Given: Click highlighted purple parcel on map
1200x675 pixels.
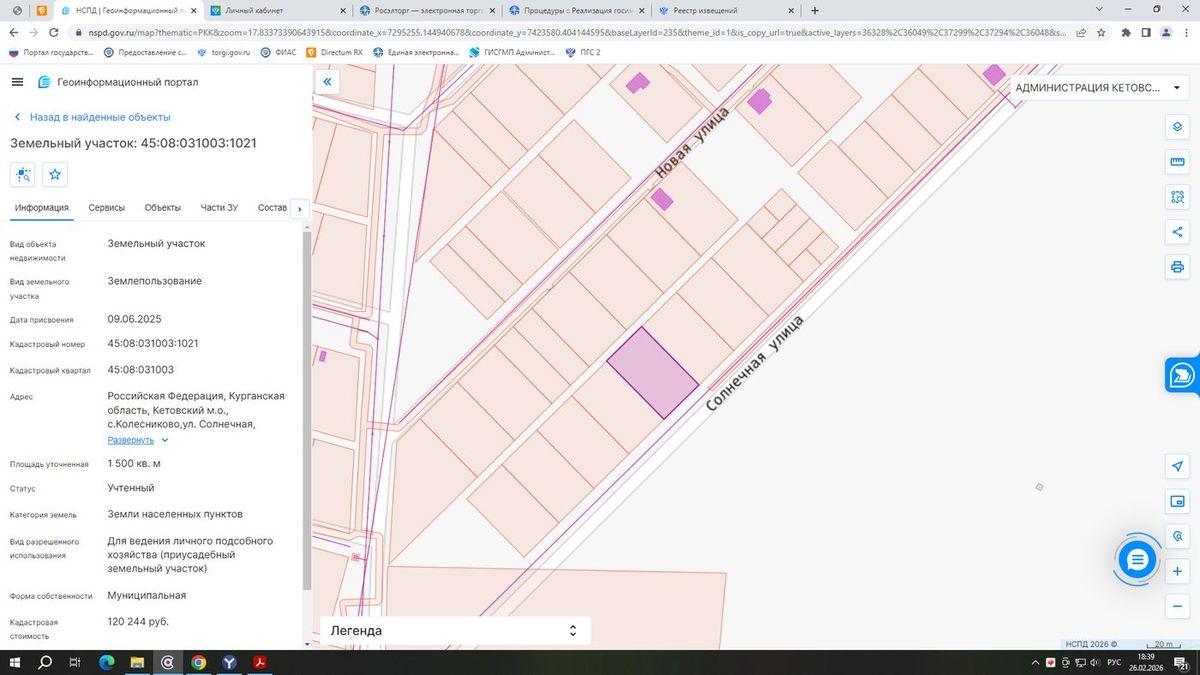Looking at the screenshot, I should click(652, 373).
